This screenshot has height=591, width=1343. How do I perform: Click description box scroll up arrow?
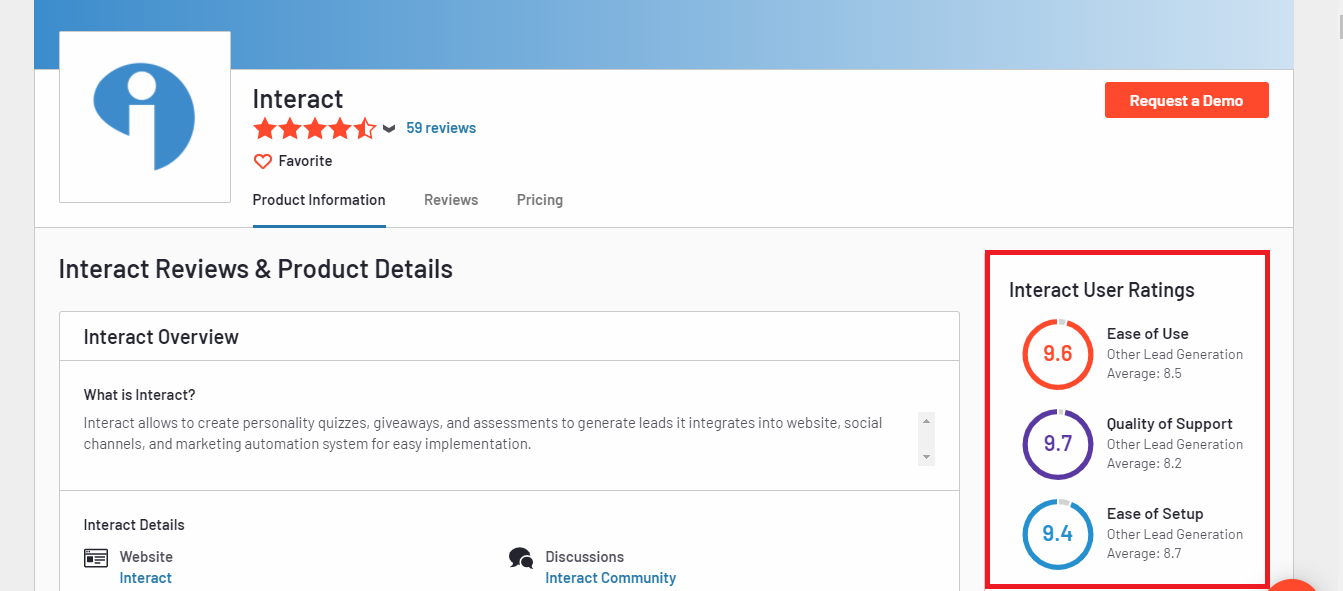926,421
